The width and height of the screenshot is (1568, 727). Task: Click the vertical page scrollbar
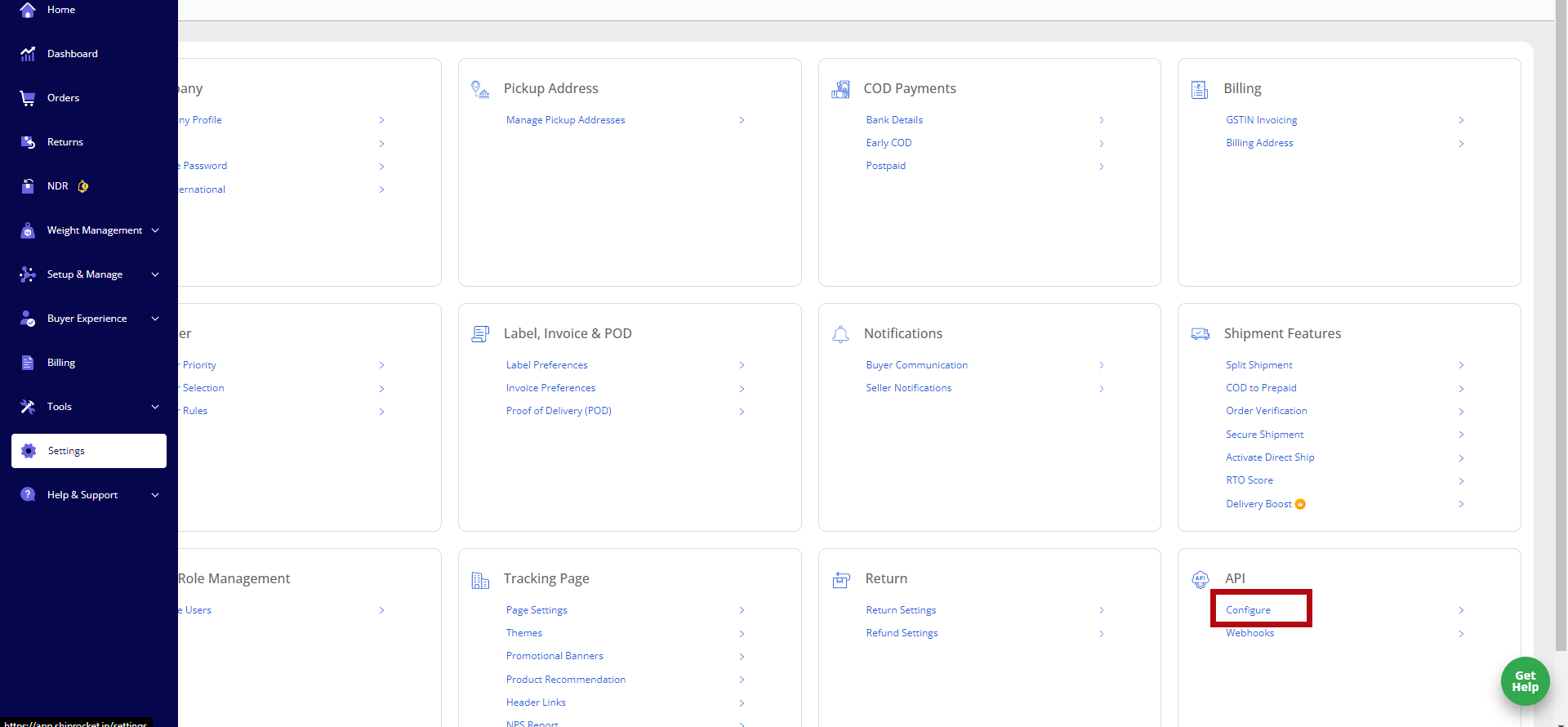point(1561,327)
